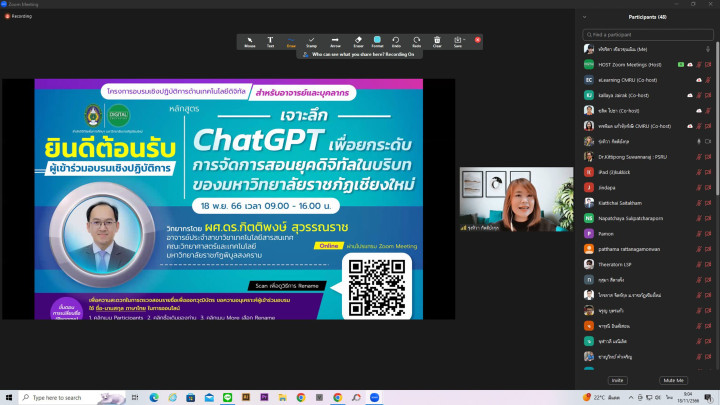Screen dimensions: 720x405
Task: Click the NS avatar of Napatchaya
Action: (589, 218)
